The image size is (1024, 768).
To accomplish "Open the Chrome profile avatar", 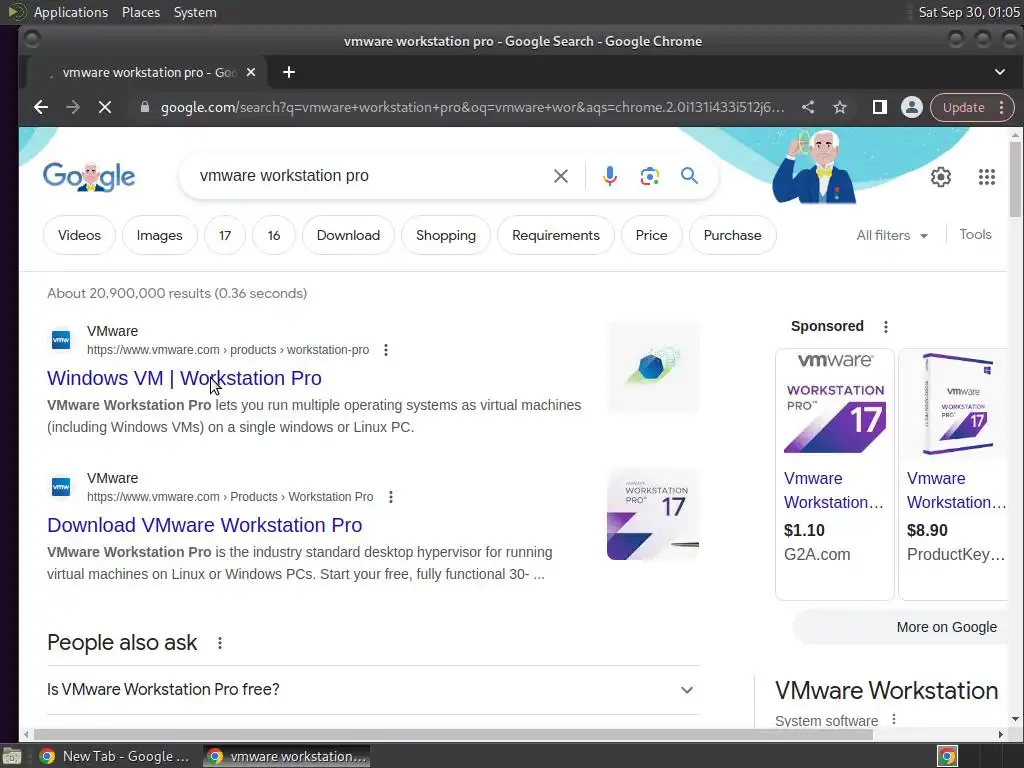I will [x=912, y=107].
